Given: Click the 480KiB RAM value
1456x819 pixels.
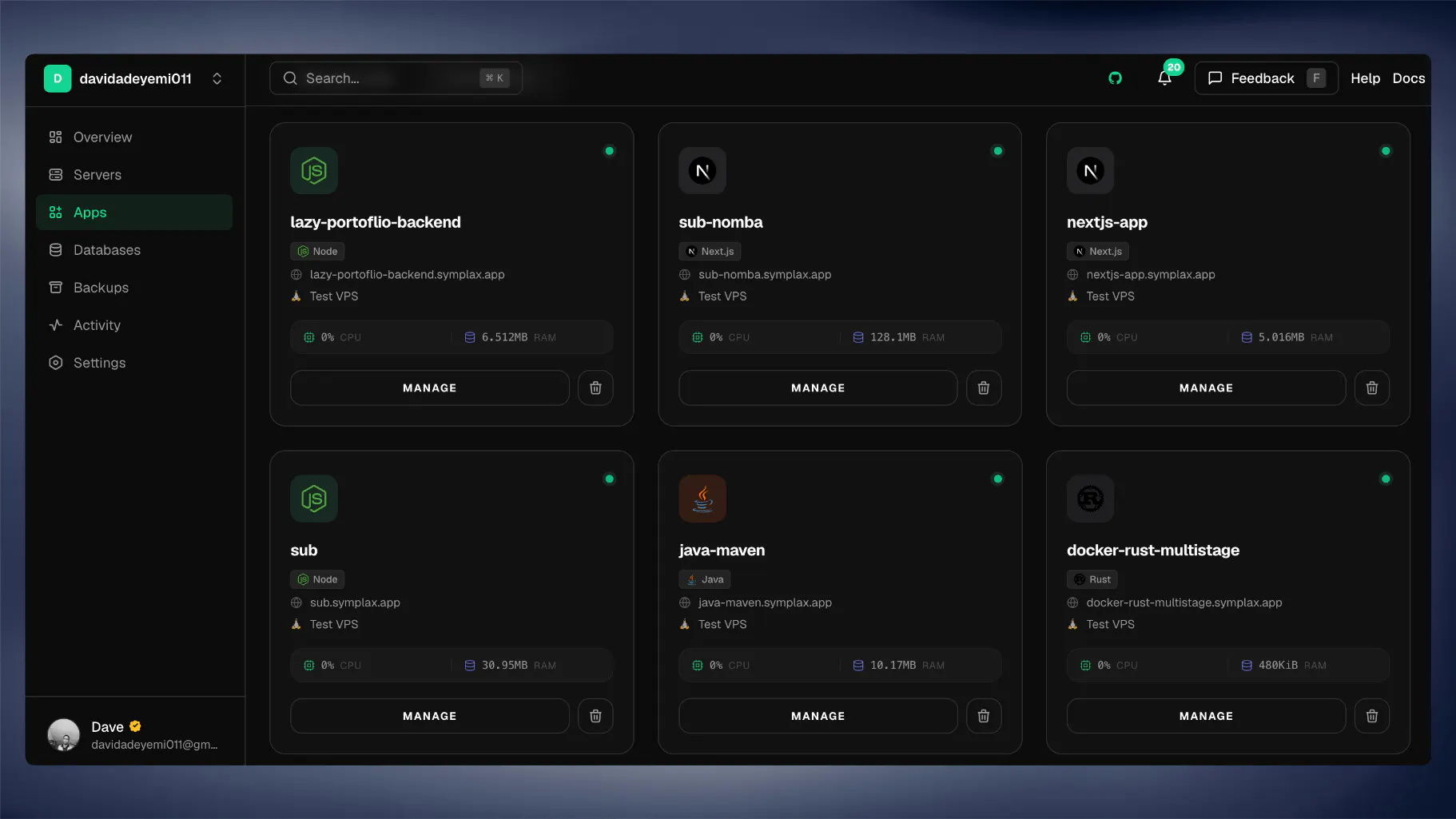Looking at the screenshot, I should coord(1278,666).
